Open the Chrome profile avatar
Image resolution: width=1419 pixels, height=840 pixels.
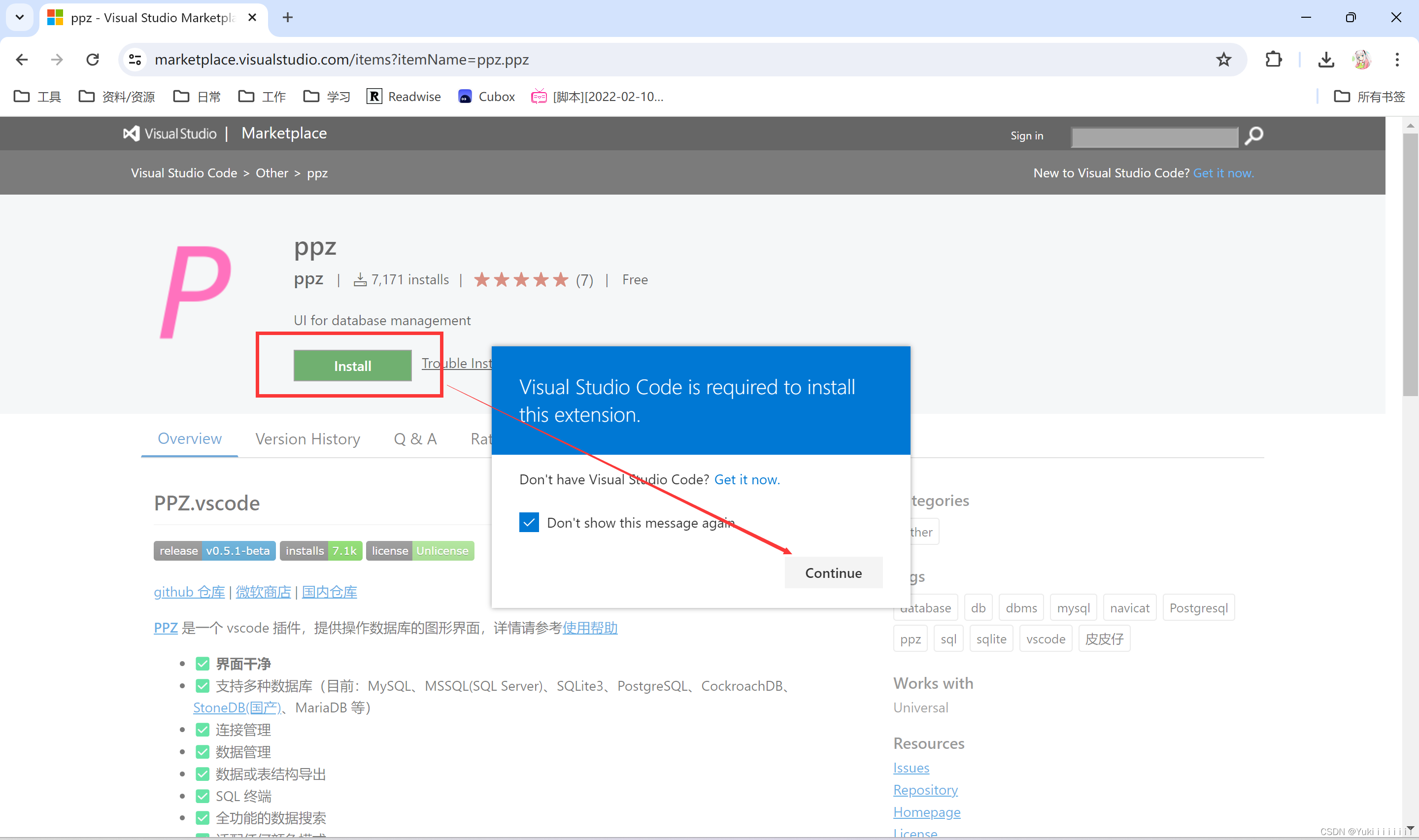(x=1362, y=60)
